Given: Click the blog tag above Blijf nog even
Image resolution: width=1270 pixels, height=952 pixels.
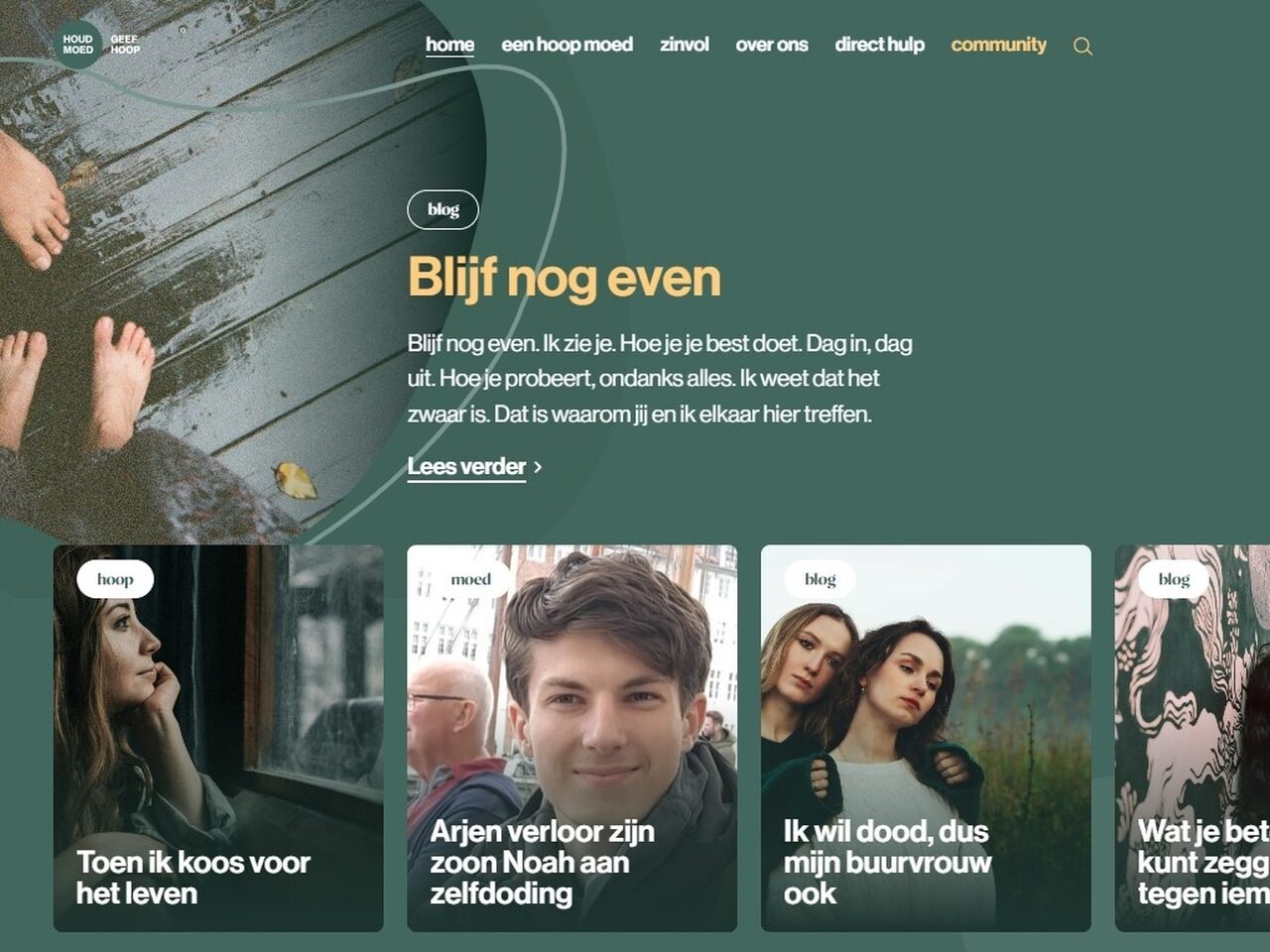Looking at the screenshot, I should pyautogui.click(x=443, y=209).
